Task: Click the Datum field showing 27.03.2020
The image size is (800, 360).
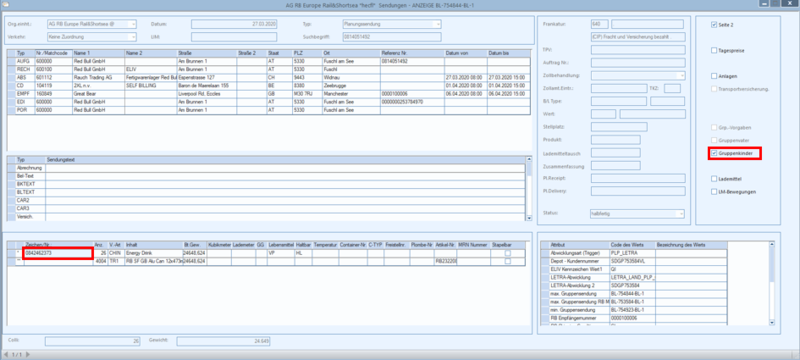Action: (234, 24)
